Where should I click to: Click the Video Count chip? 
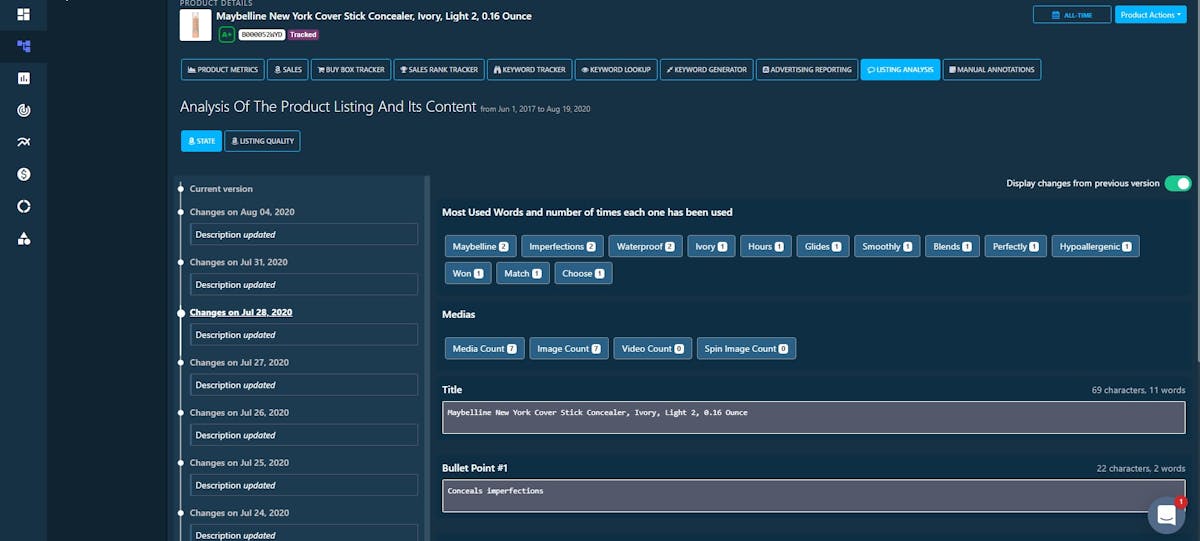pos(653,349)
